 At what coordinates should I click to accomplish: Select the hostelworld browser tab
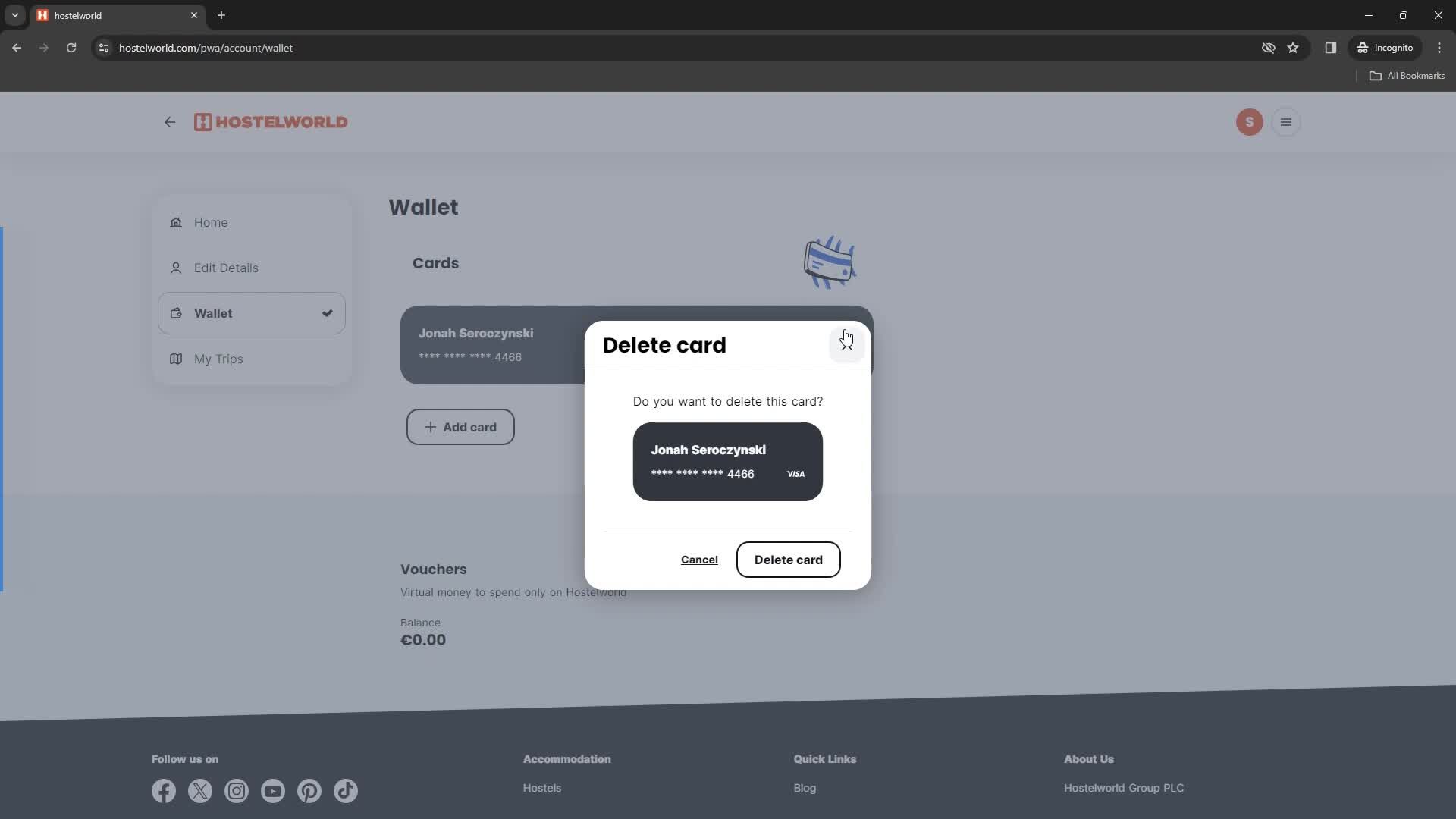pos(118,15)
